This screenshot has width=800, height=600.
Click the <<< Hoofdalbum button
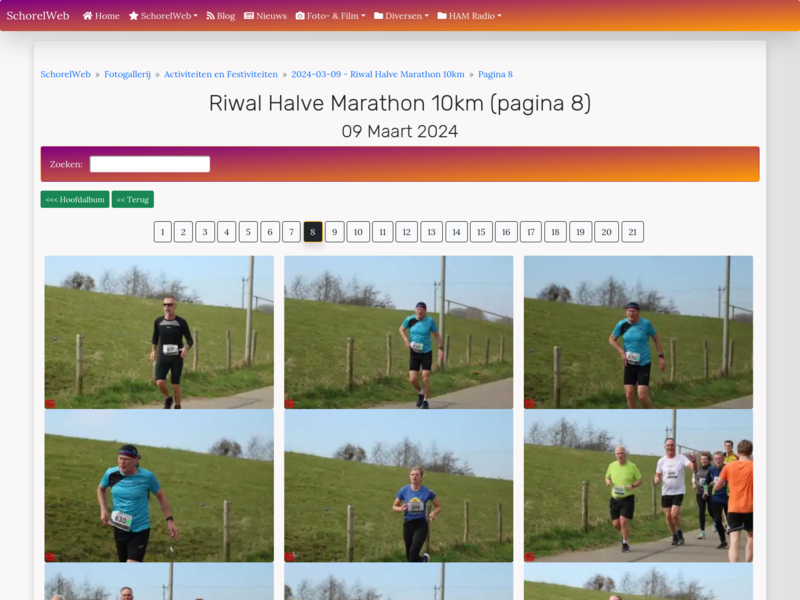75,199
